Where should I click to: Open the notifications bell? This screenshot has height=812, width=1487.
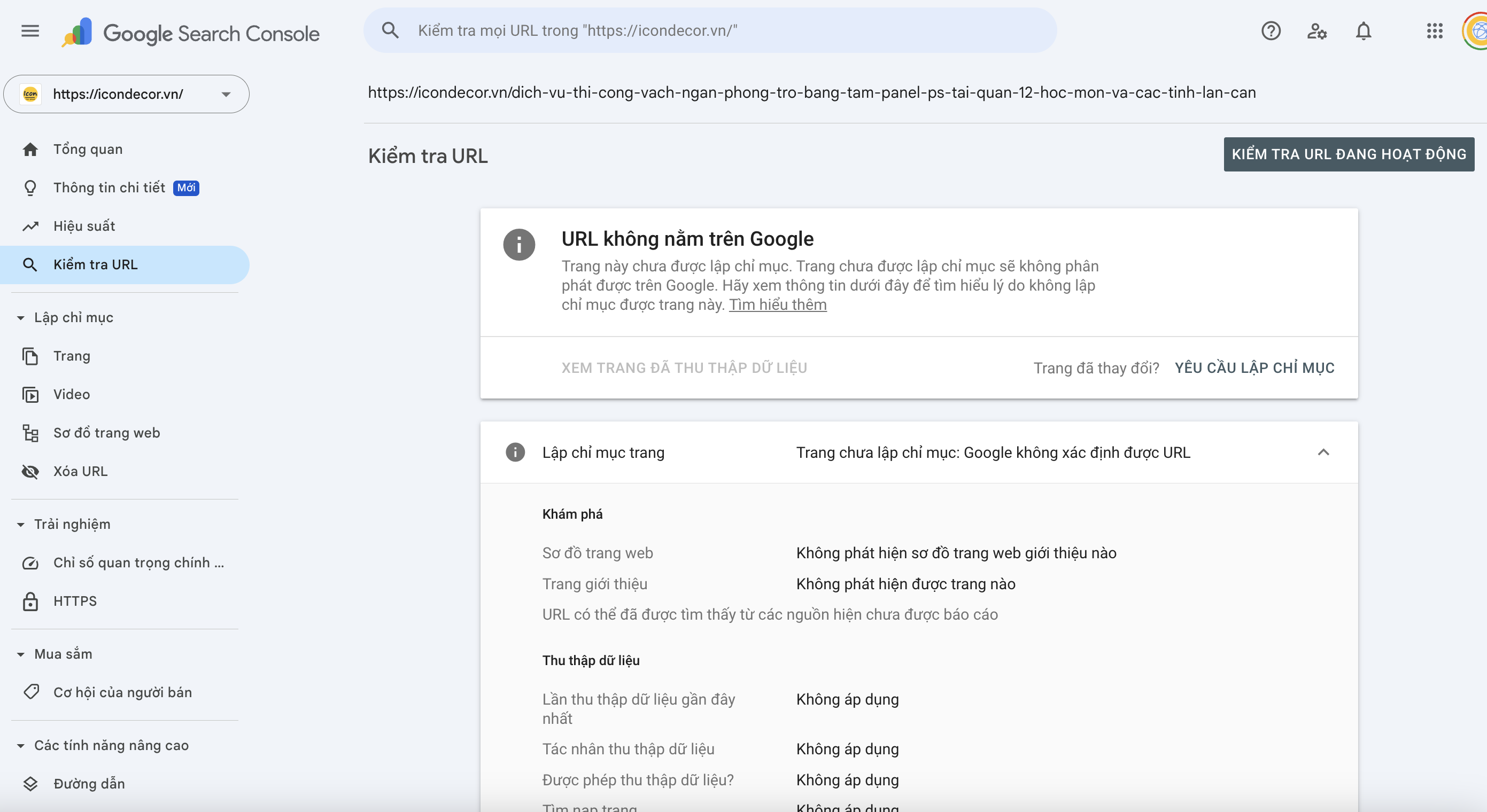point(1364,30)
